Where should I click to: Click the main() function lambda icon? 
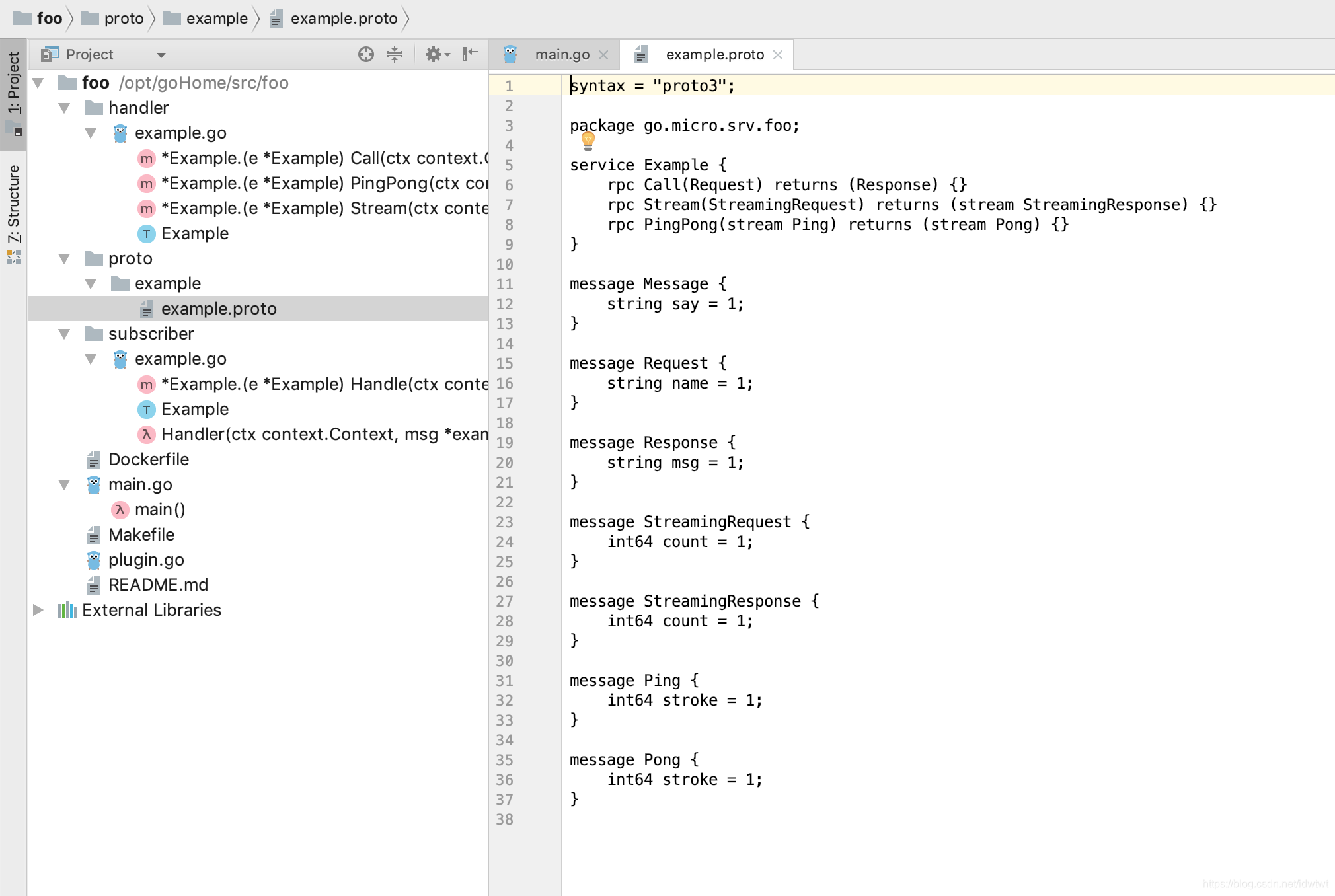pyautogui.click(x=120, y=509)
